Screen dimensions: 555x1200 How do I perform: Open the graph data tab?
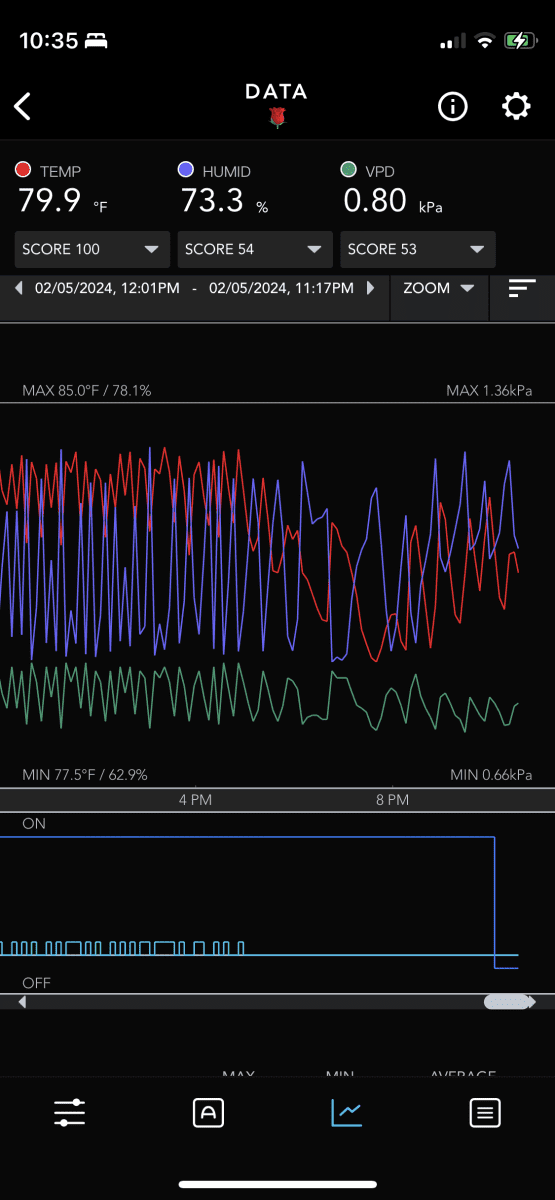[x=346, y=1113]
